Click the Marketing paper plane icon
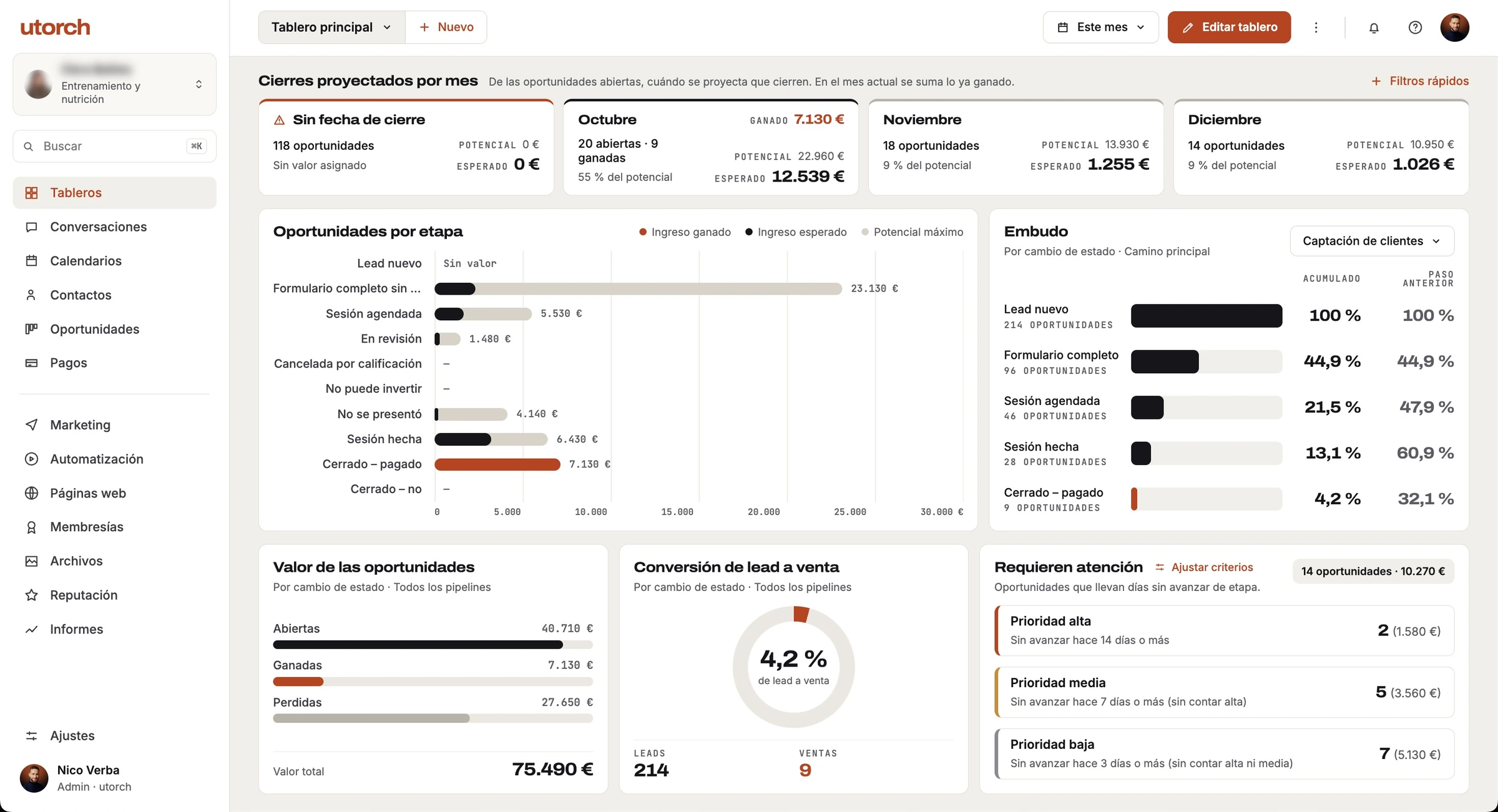The width and height of the screenshot is (1498, 812). [x=31, y=425]
